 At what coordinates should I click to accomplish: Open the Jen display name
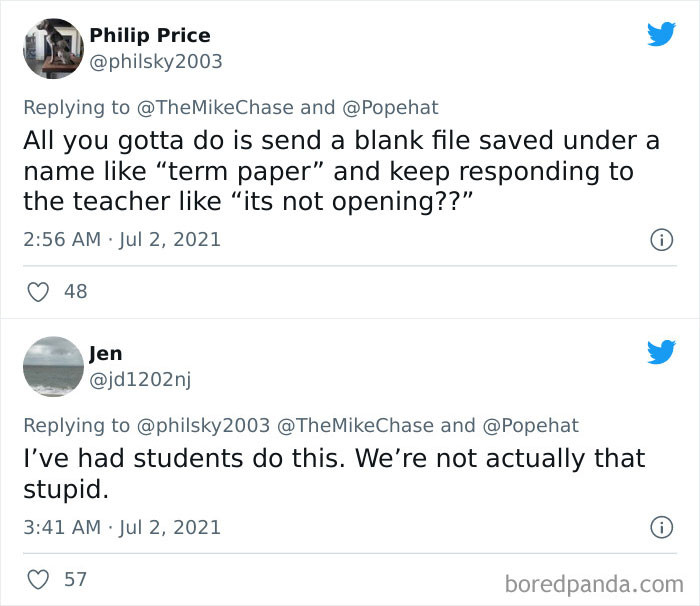(x=106, y=353)
